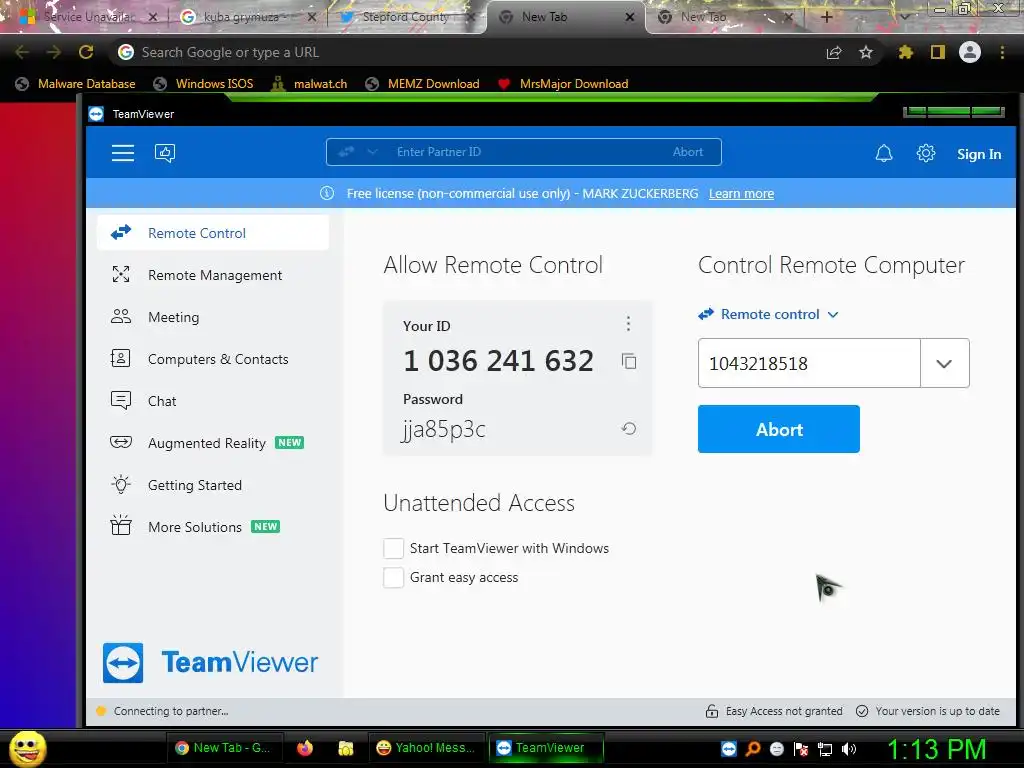1024x768 pixels.
Task: Switch to the Stepford County Chrome tab
Action: 408,17
